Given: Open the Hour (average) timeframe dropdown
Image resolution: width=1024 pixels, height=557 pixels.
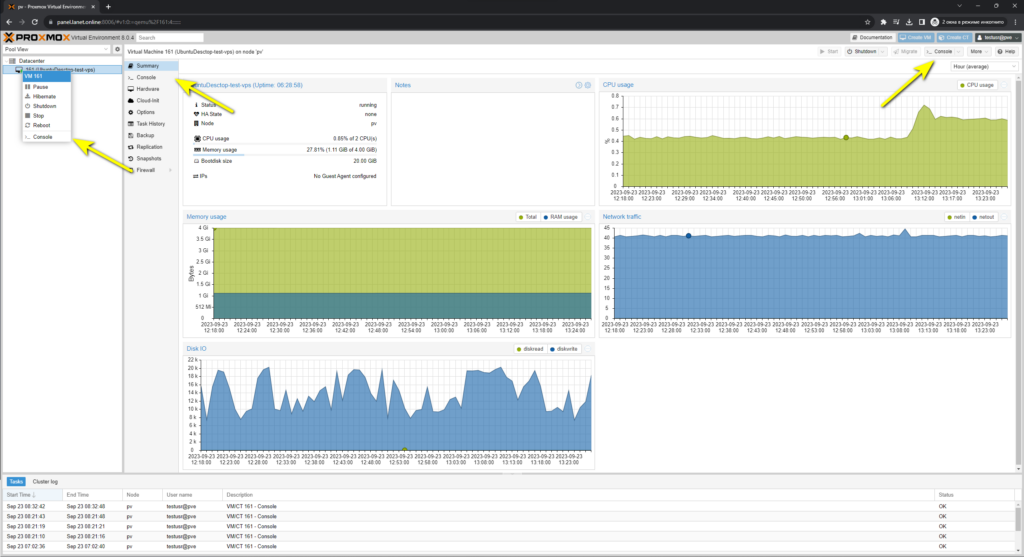Looking at the screenshot, I should coord(983,66).
